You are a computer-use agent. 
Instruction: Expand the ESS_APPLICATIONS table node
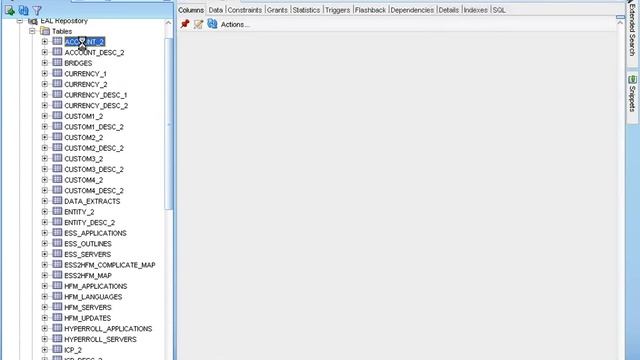click(44, 233)
